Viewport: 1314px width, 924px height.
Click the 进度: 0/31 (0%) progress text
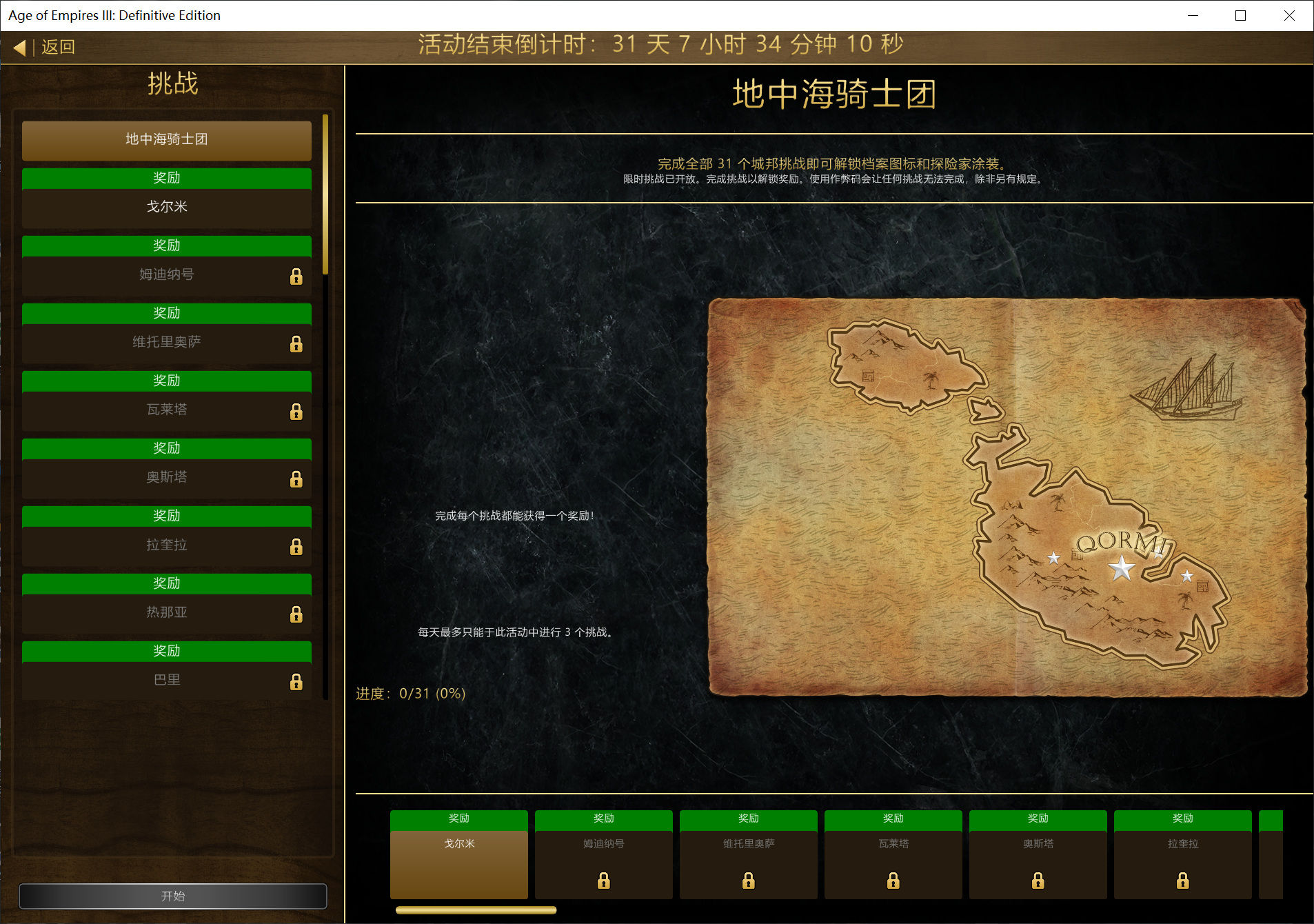click(x=411, y=694)
